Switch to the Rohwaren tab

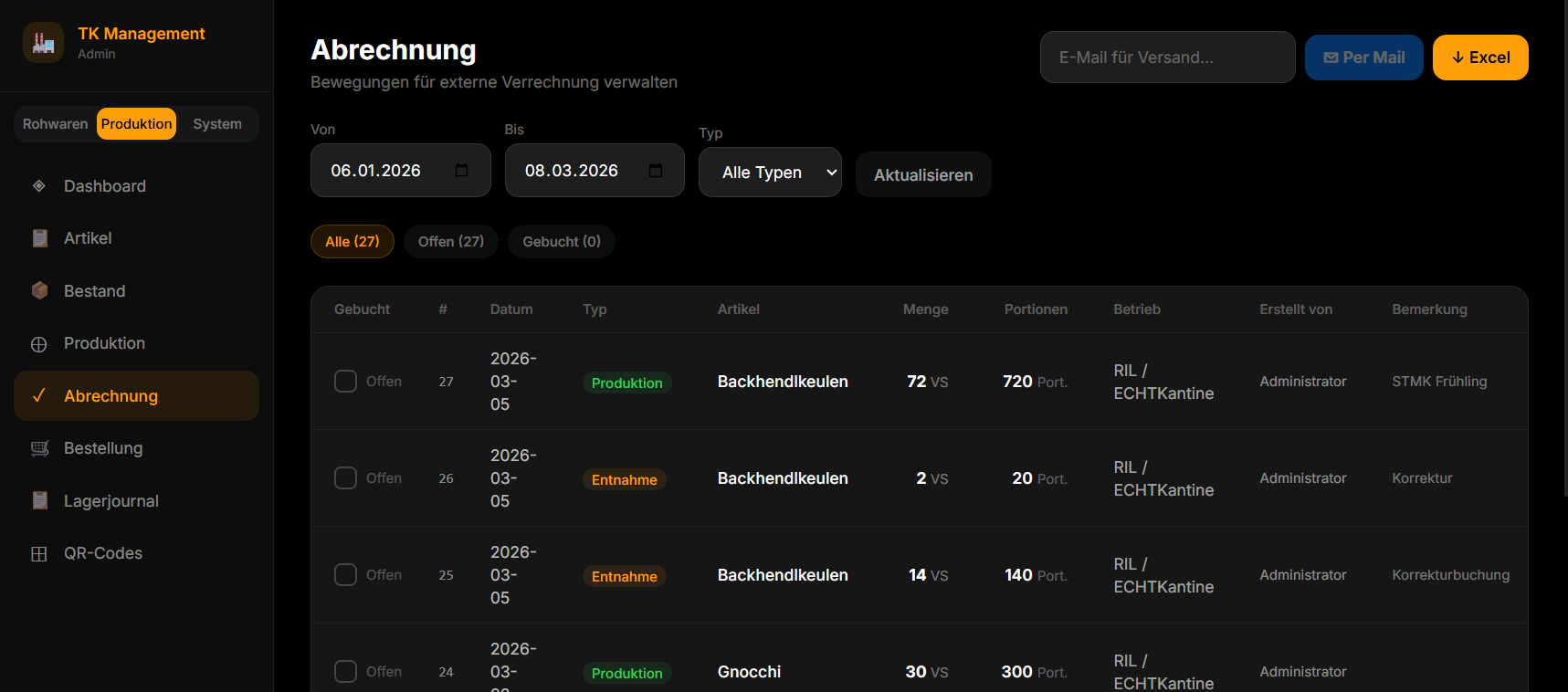point(55,124)
